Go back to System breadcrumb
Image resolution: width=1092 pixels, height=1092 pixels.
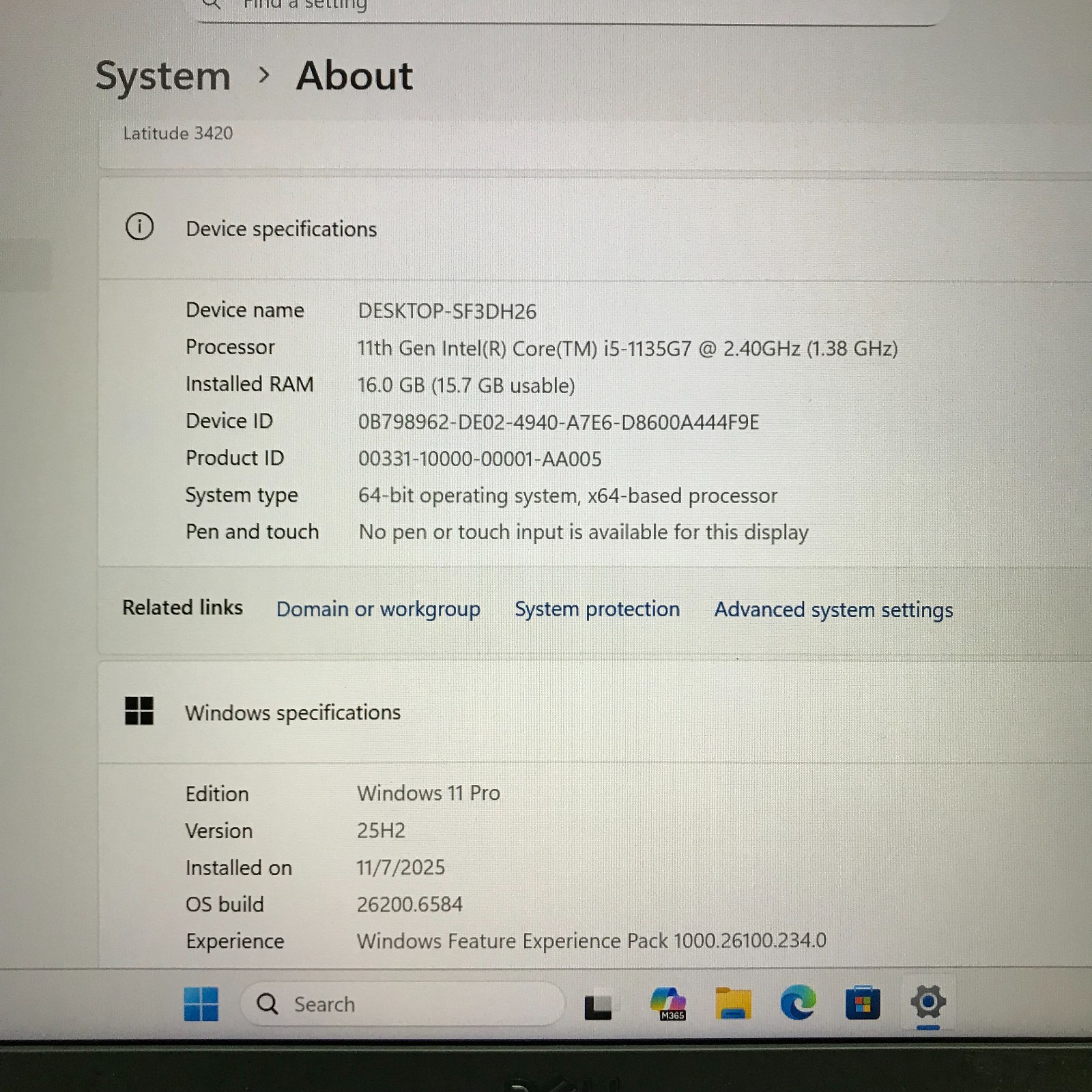tap(163, 76)
